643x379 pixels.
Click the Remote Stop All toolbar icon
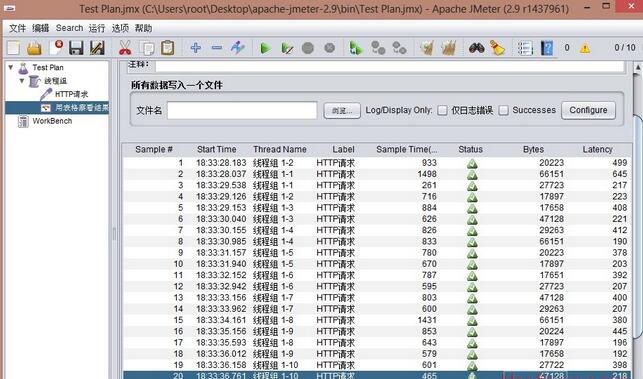378,48
